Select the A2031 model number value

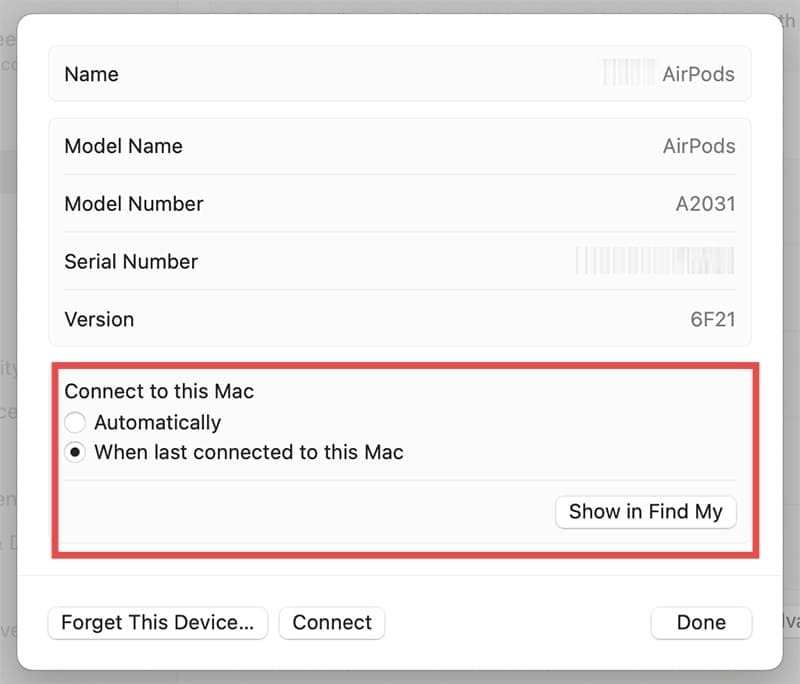[705, 204]
